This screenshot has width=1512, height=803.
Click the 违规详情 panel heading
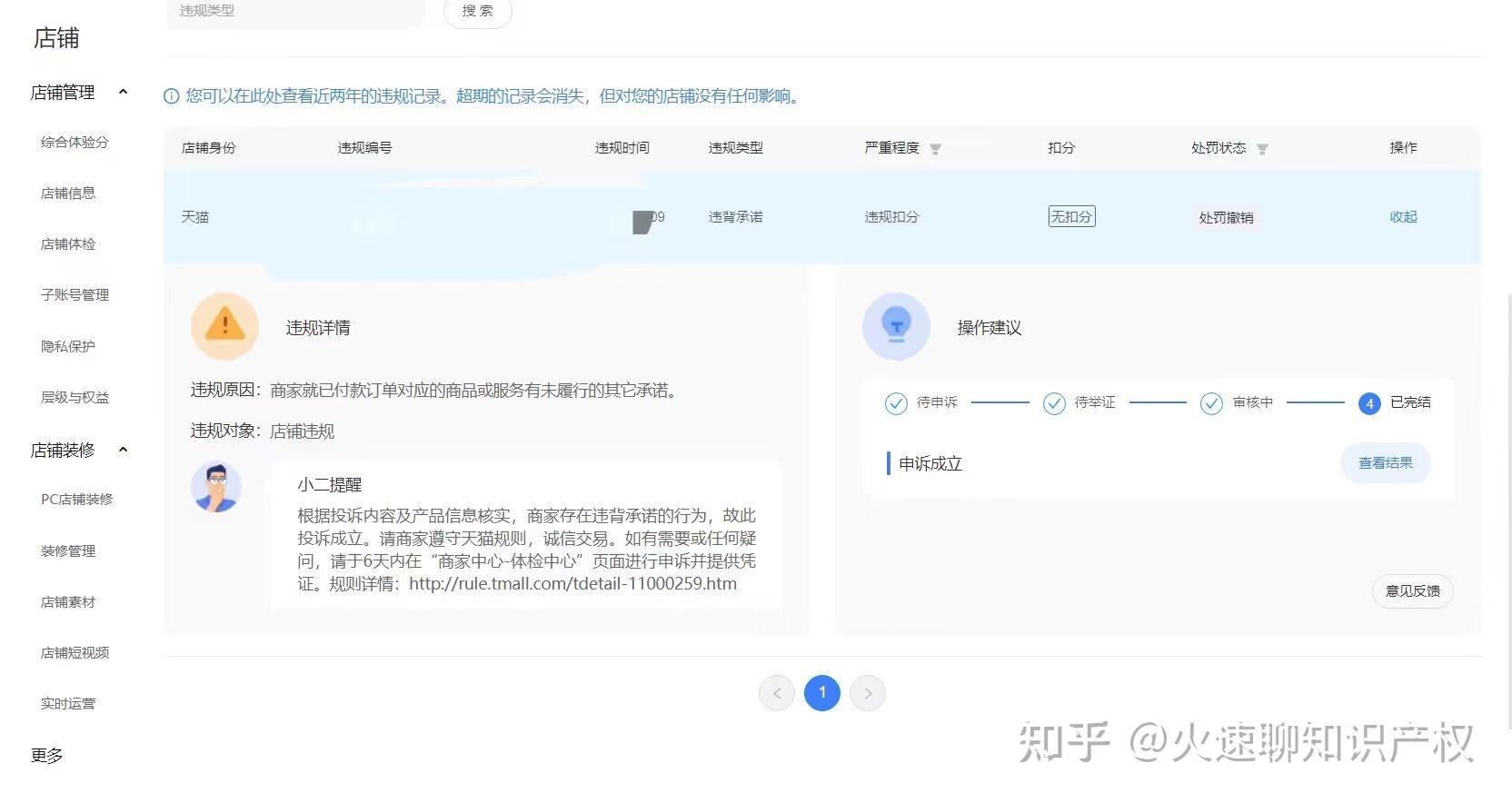[x=318, y=328]
